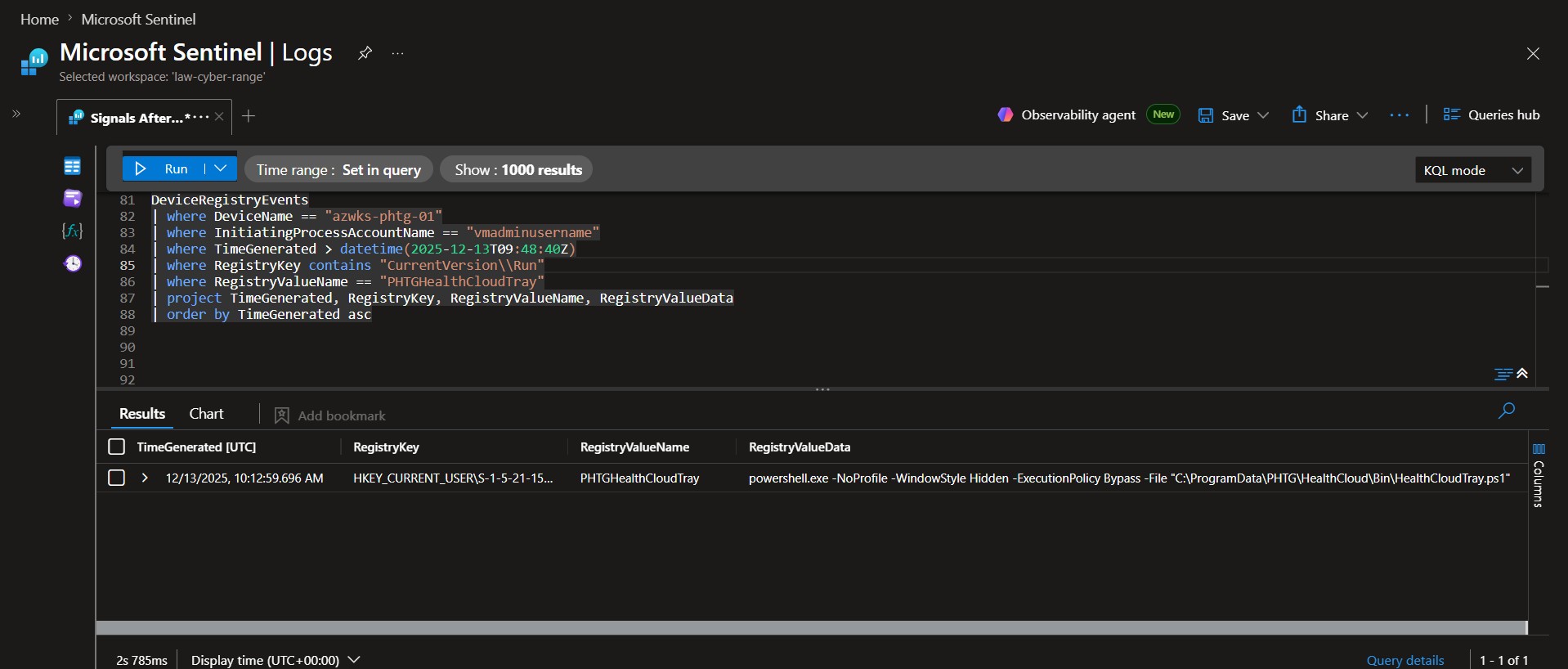
Task: Click the Microsoft Sentinel logo icon
Action: point(34,61)
